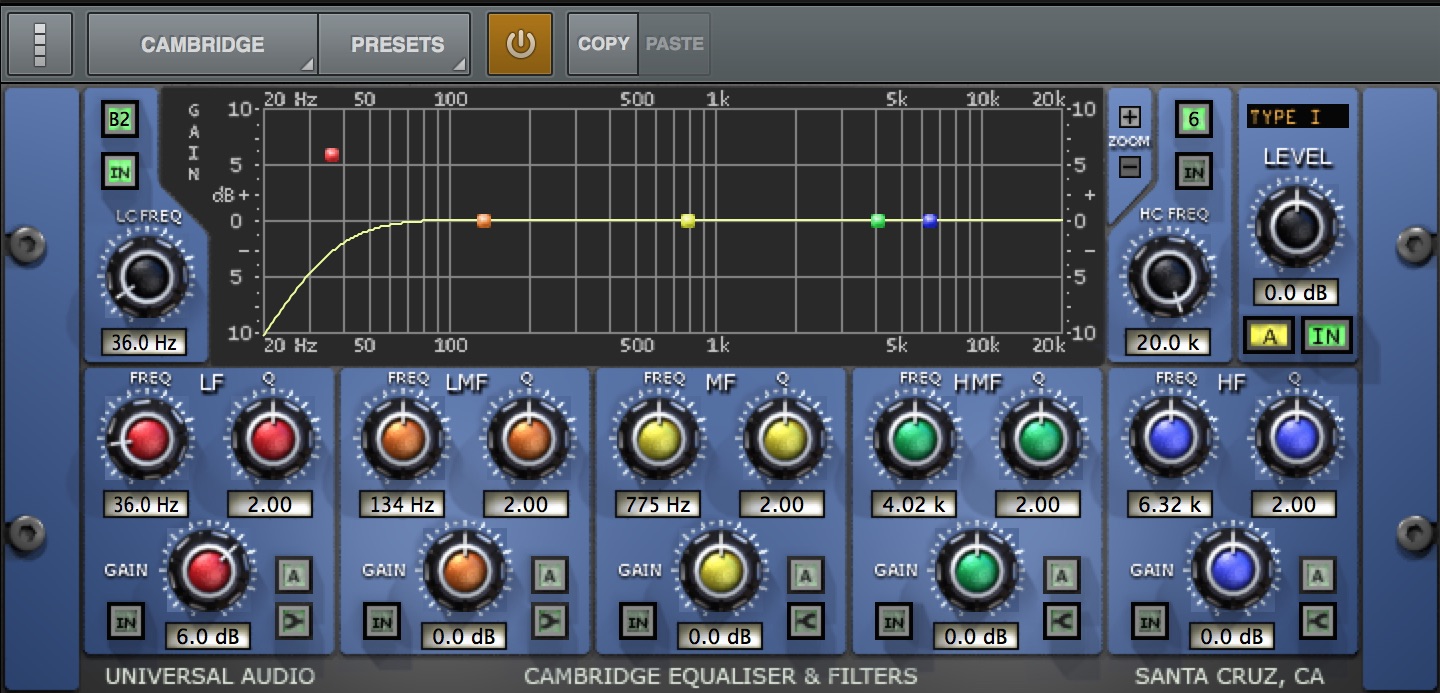Toggle the MF band shelf shape icon
Viewport: 1440px width, 693px height.
point(805,621)
